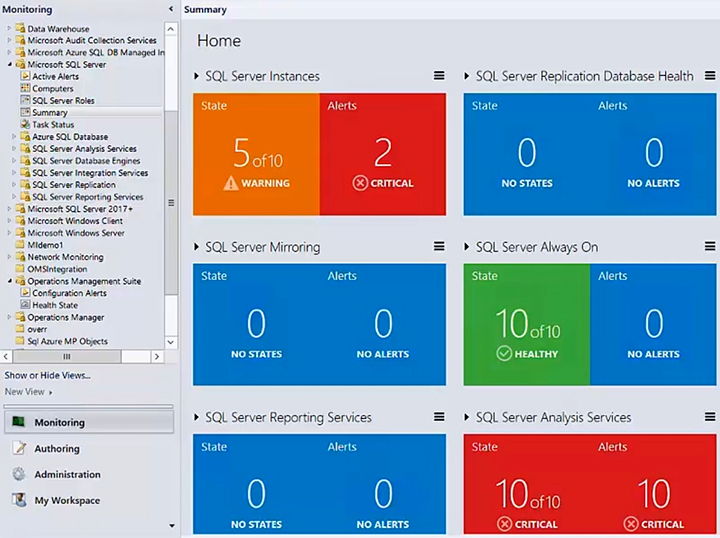Image resolution: width=720 pixels, height=538 pixels.
Task: Open the navigation buttons overflow arrow
Action: [x=172, y=526]
